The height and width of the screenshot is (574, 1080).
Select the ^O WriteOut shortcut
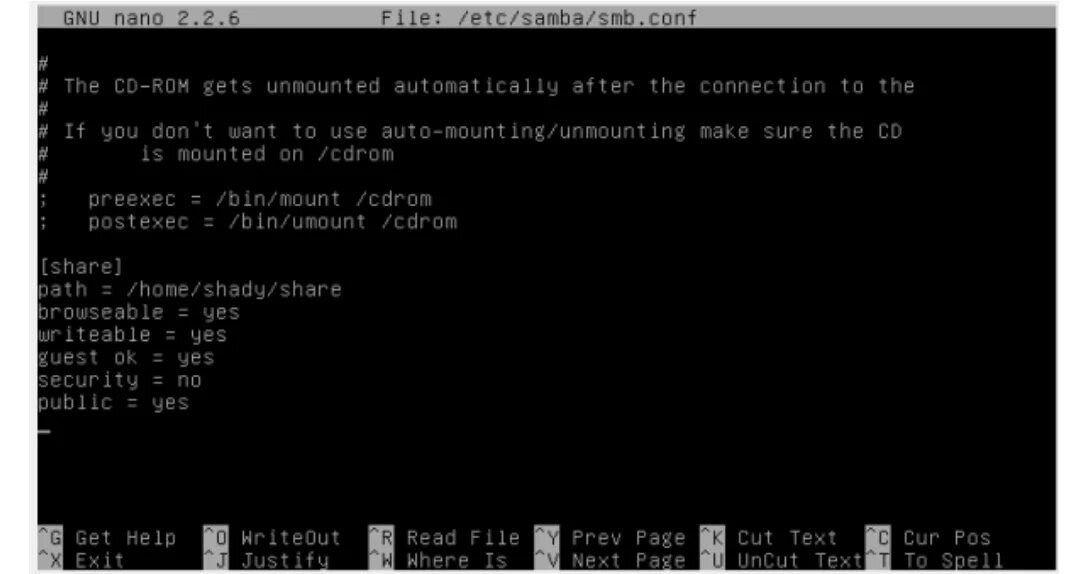click(x=273, y=537)
